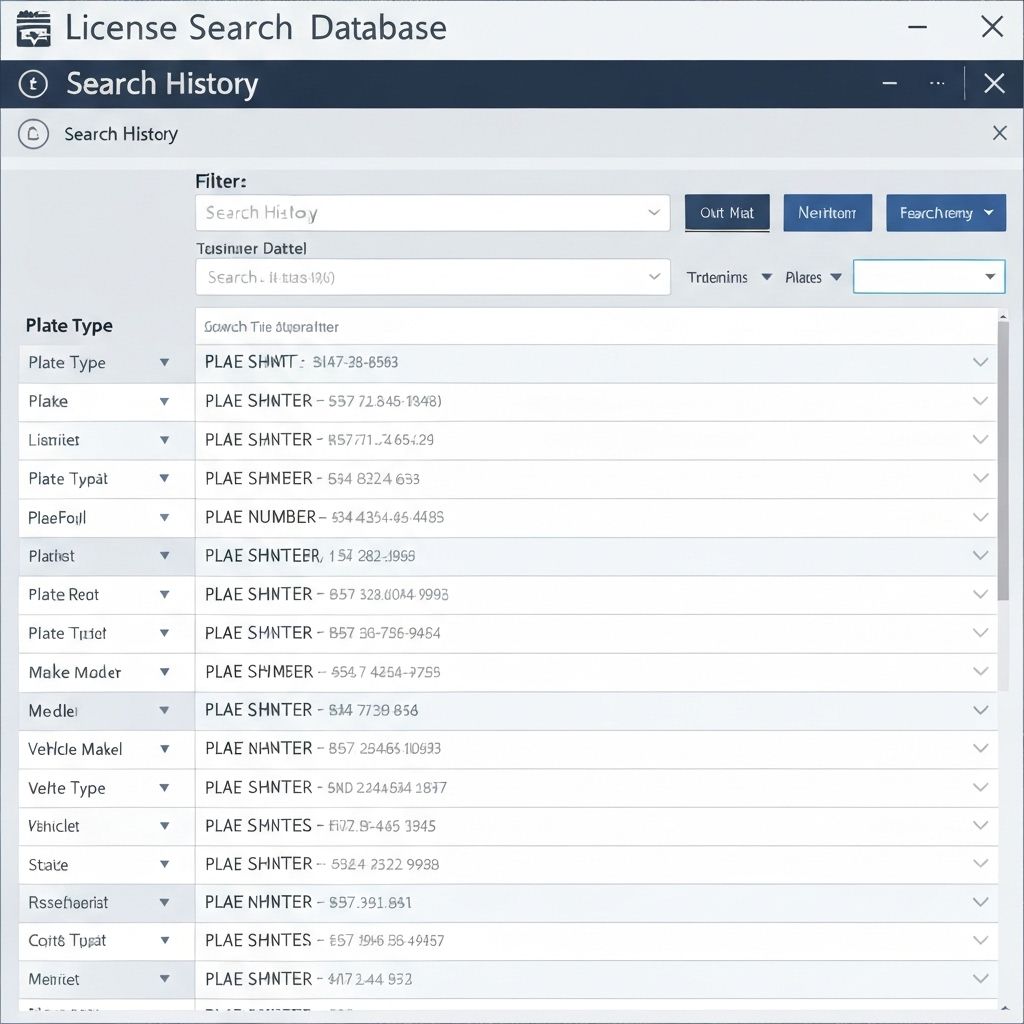
Task: Click the empty combo box near Plates
Action: (x=928, y=277)
